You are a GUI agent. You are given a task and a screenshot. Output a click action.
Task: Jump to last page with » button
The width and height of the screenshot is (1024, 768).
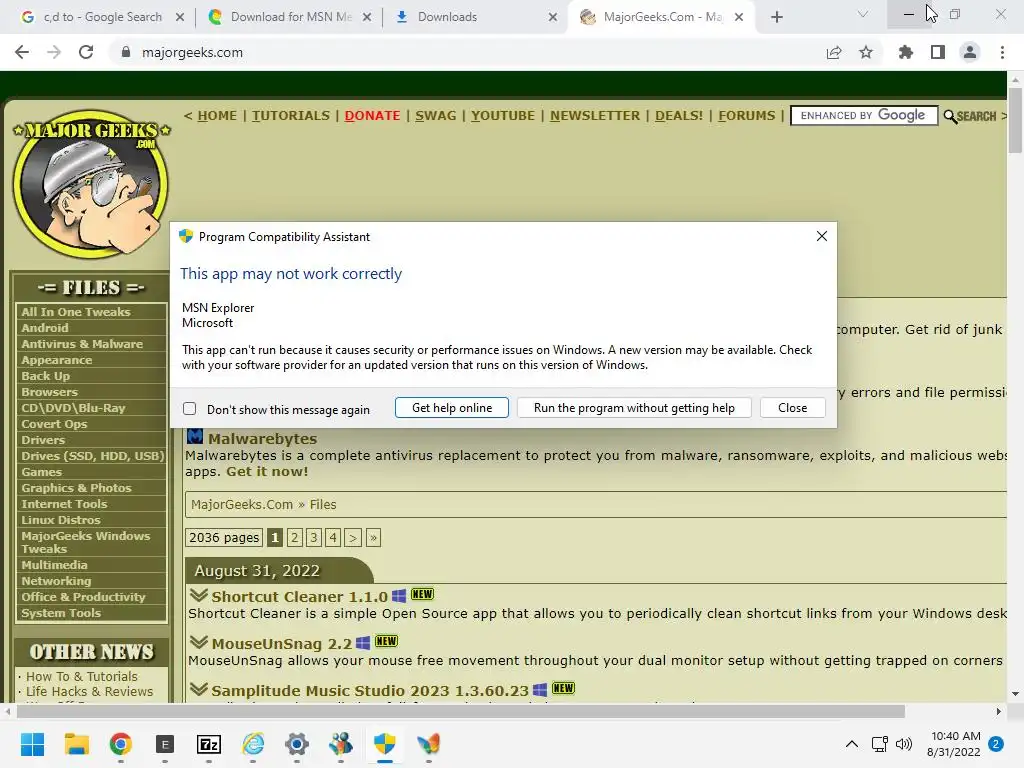click(x=373, y=537)
